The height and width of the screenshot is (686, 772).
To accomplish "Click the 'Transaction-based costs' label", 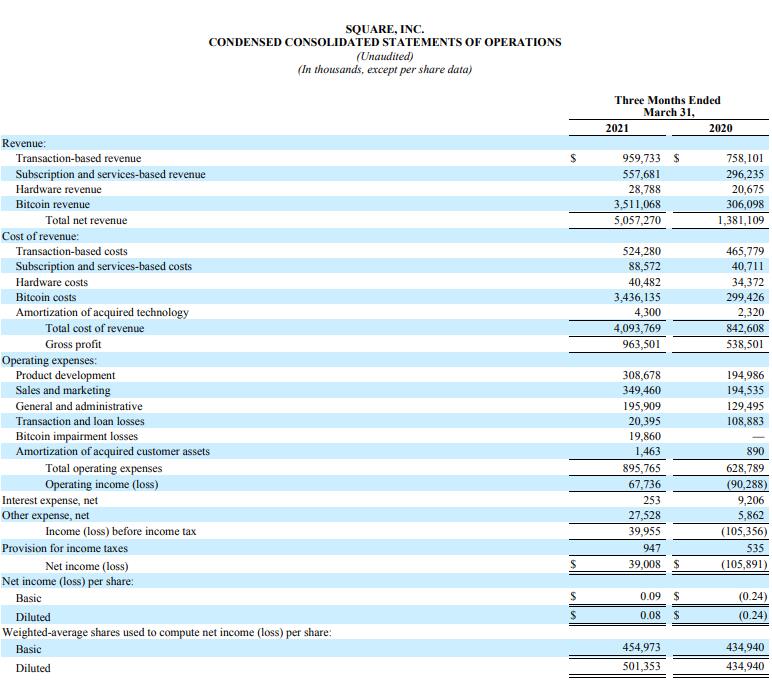I will (x=71, y=251).
